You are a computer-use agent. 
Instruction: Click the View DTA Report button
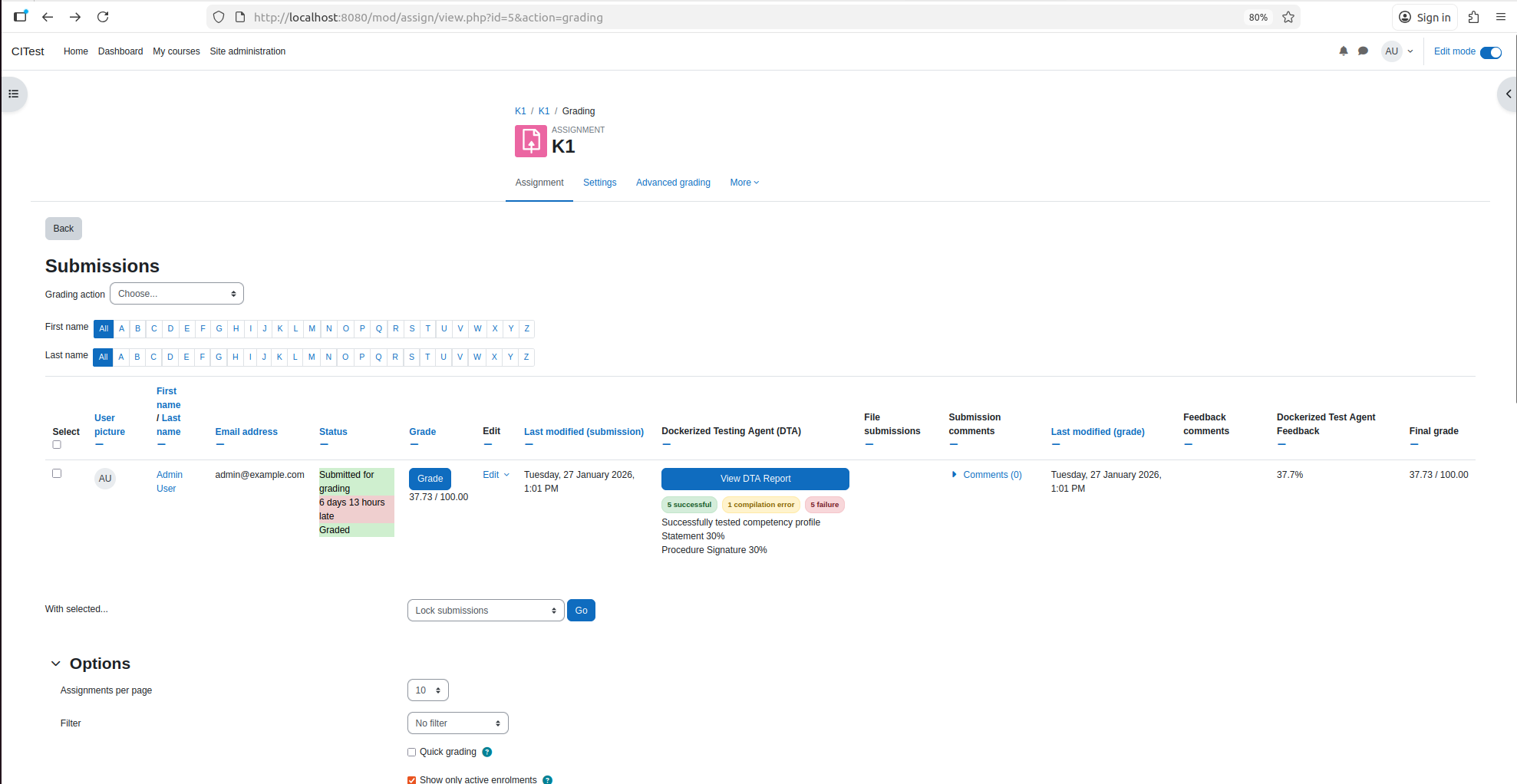pos(755,479)
